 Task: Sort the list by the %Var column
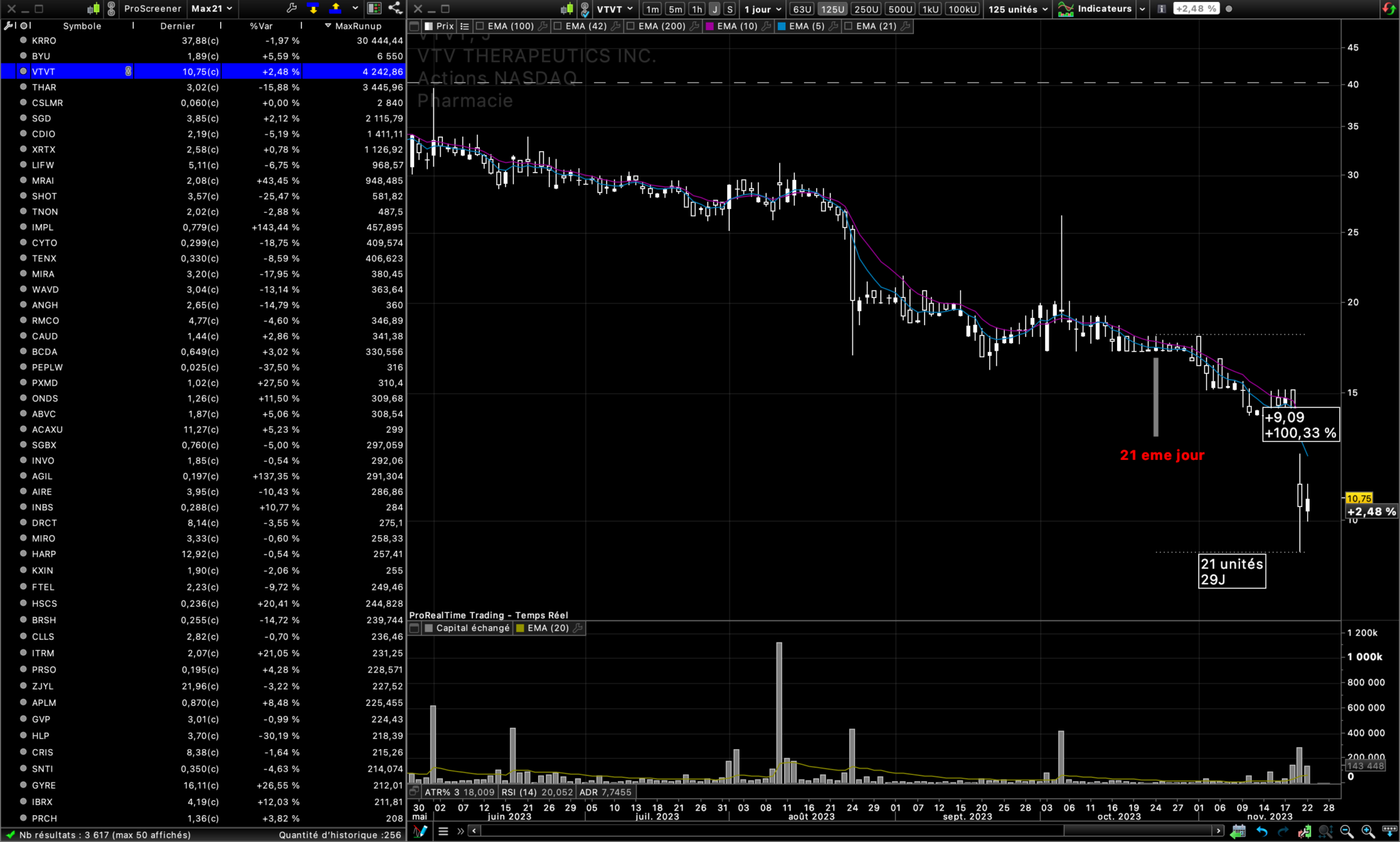coord(261,26)
